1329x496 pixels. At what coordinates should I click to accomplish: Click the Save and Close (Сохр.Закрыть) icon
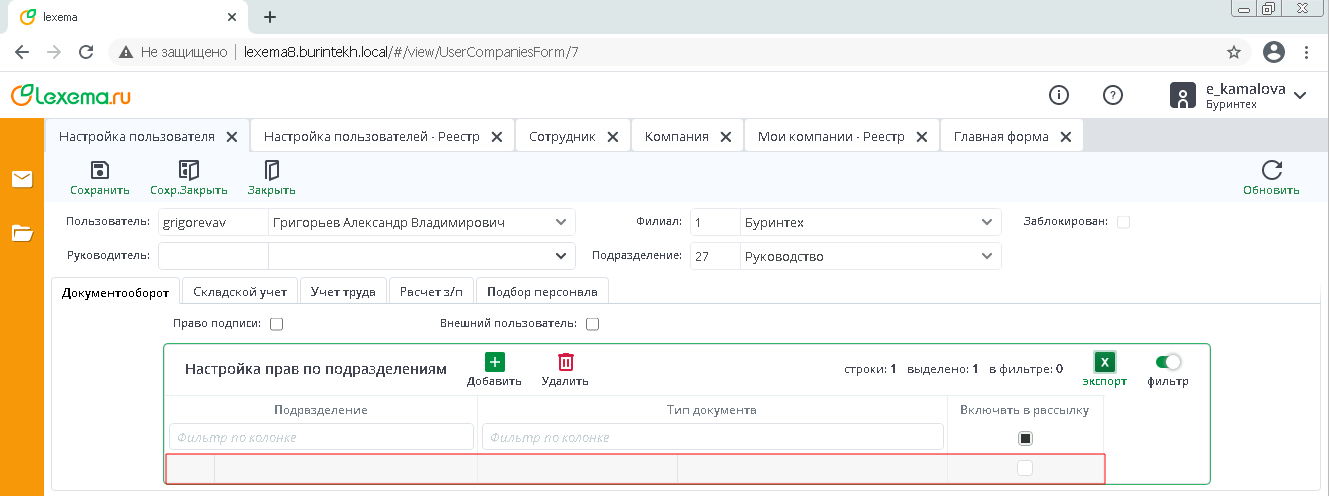[189, 170]
